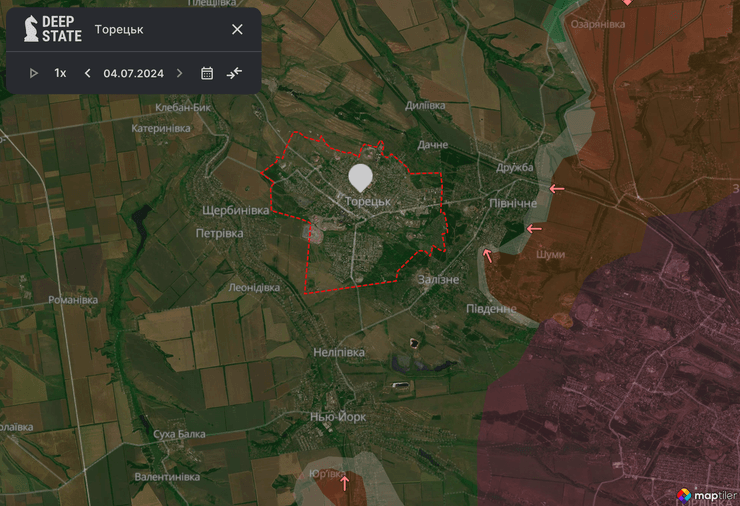Click the Щербинівка map label
This screenshot has width=740, height=506.
(x=235, y=211)
